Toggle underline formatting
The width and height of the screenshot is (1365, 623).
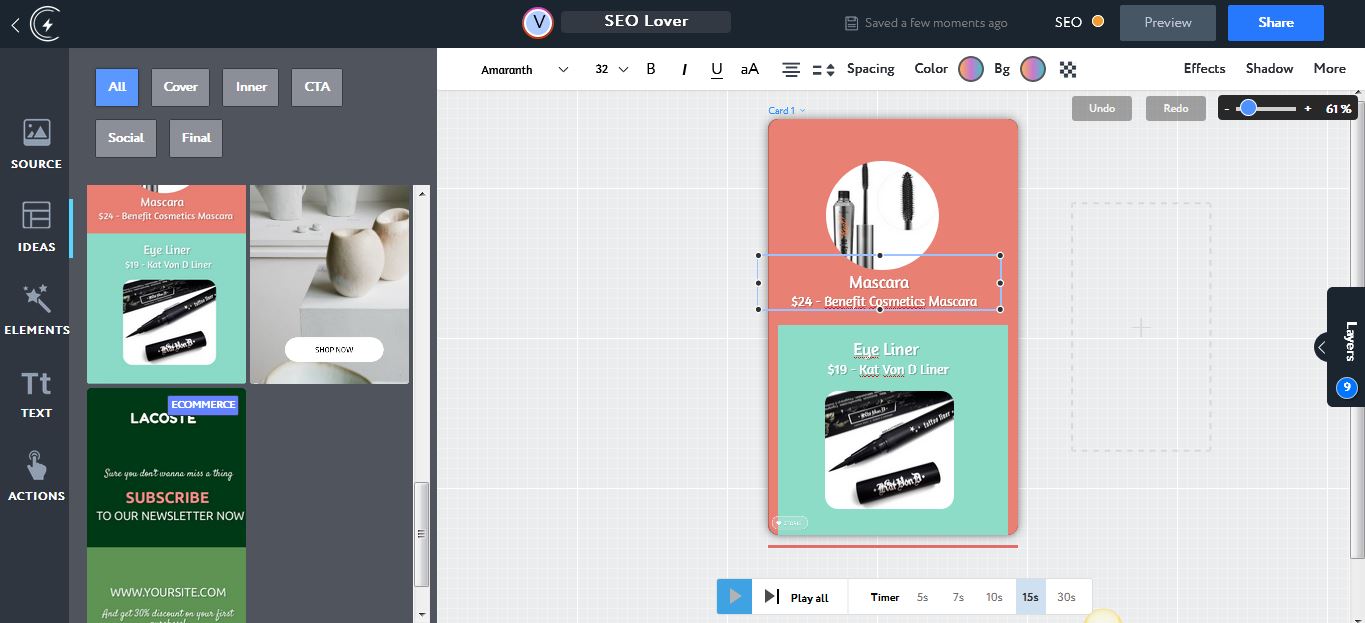(716, 69)
